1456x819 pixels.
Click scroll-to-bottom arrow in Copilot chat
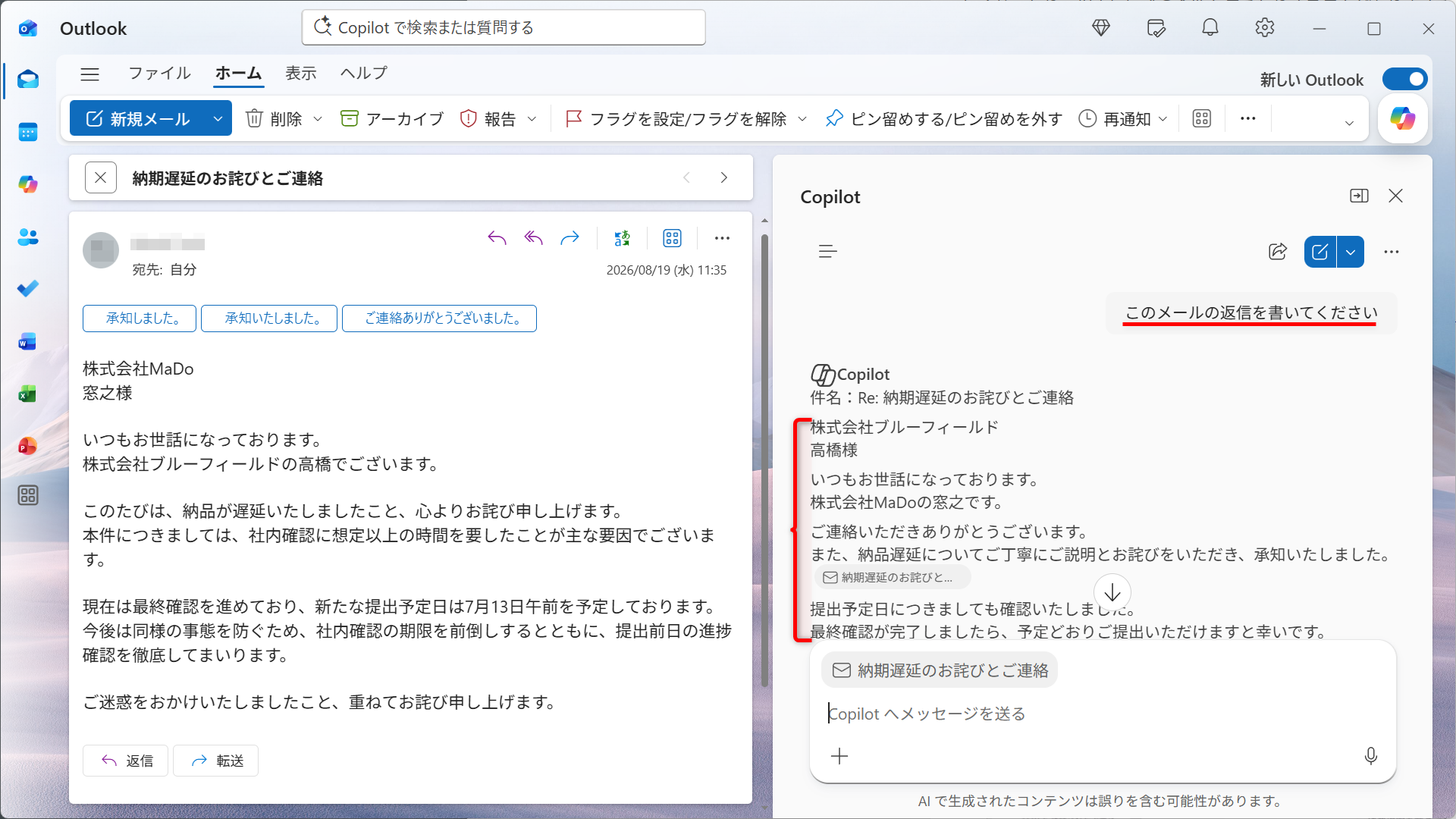point(1112,592)
